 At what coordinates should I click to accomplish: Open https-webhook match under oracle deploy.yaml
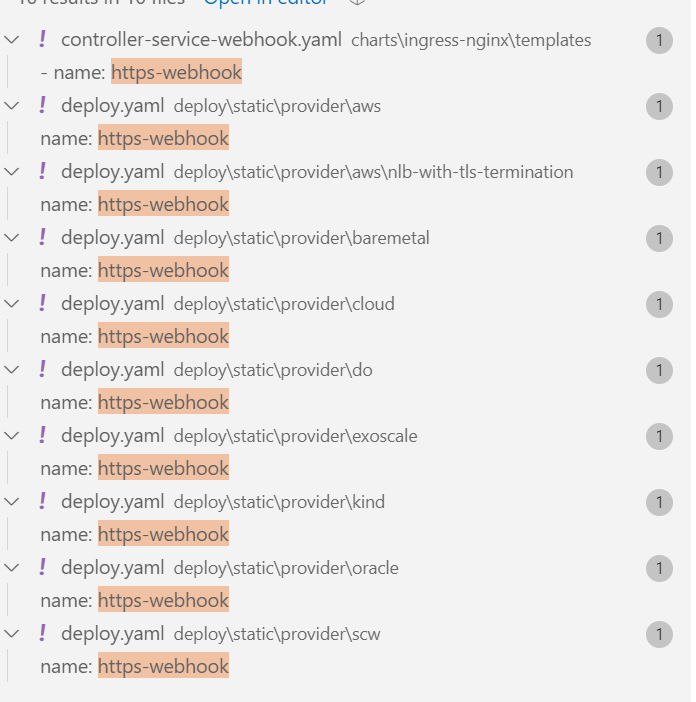click(135, 600)
